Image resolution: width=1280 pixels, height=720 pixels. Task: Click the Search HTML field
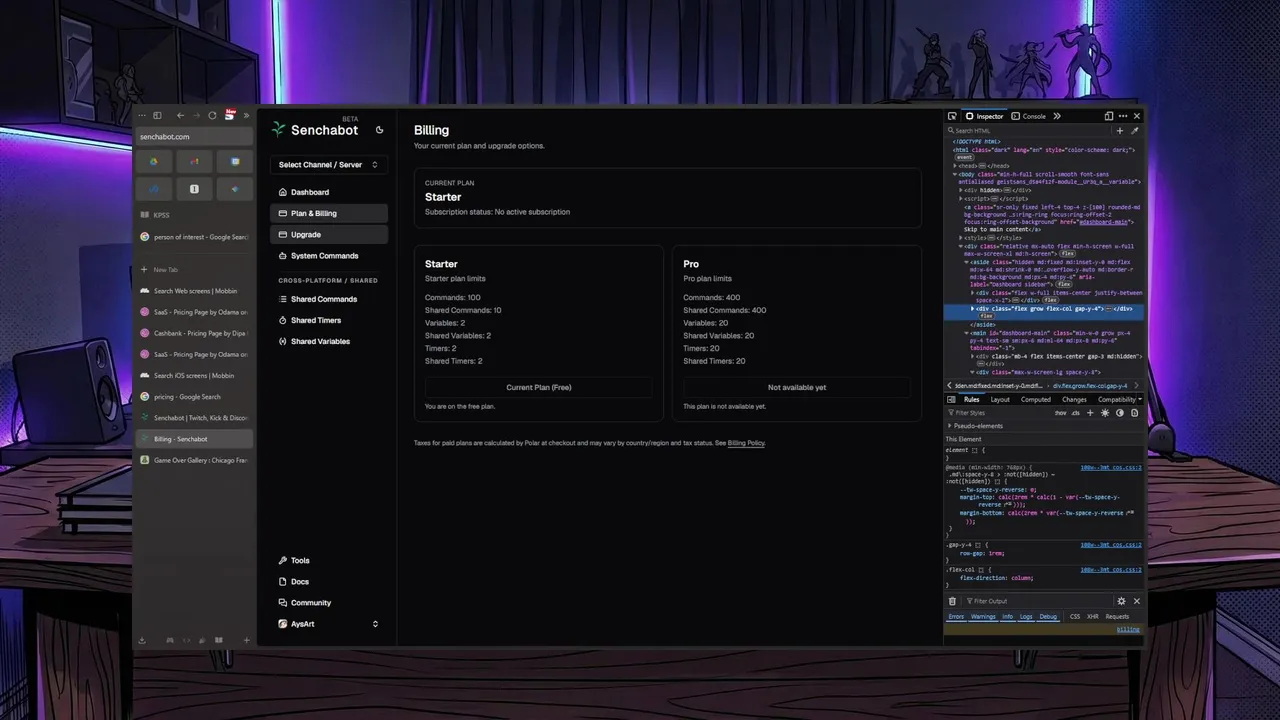point(1029,131)
